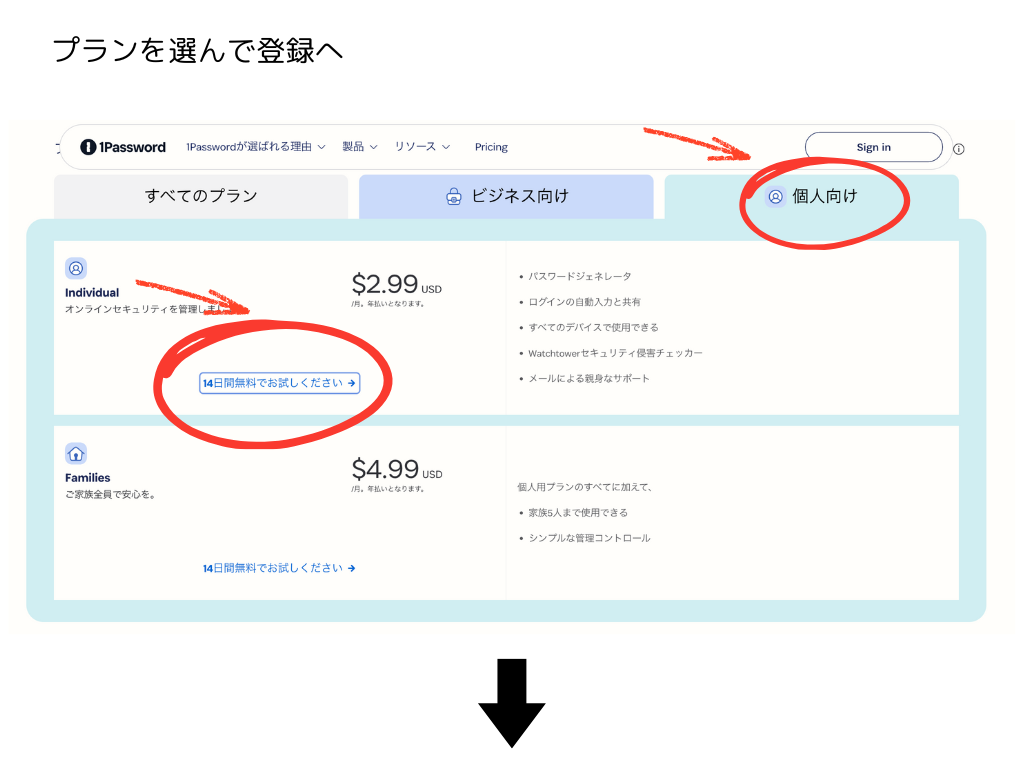Click the Watchtowerセキュリティ侵害チェッカー feature text
Viewport: 1024px width, 768px height.
tap(615, 353)
